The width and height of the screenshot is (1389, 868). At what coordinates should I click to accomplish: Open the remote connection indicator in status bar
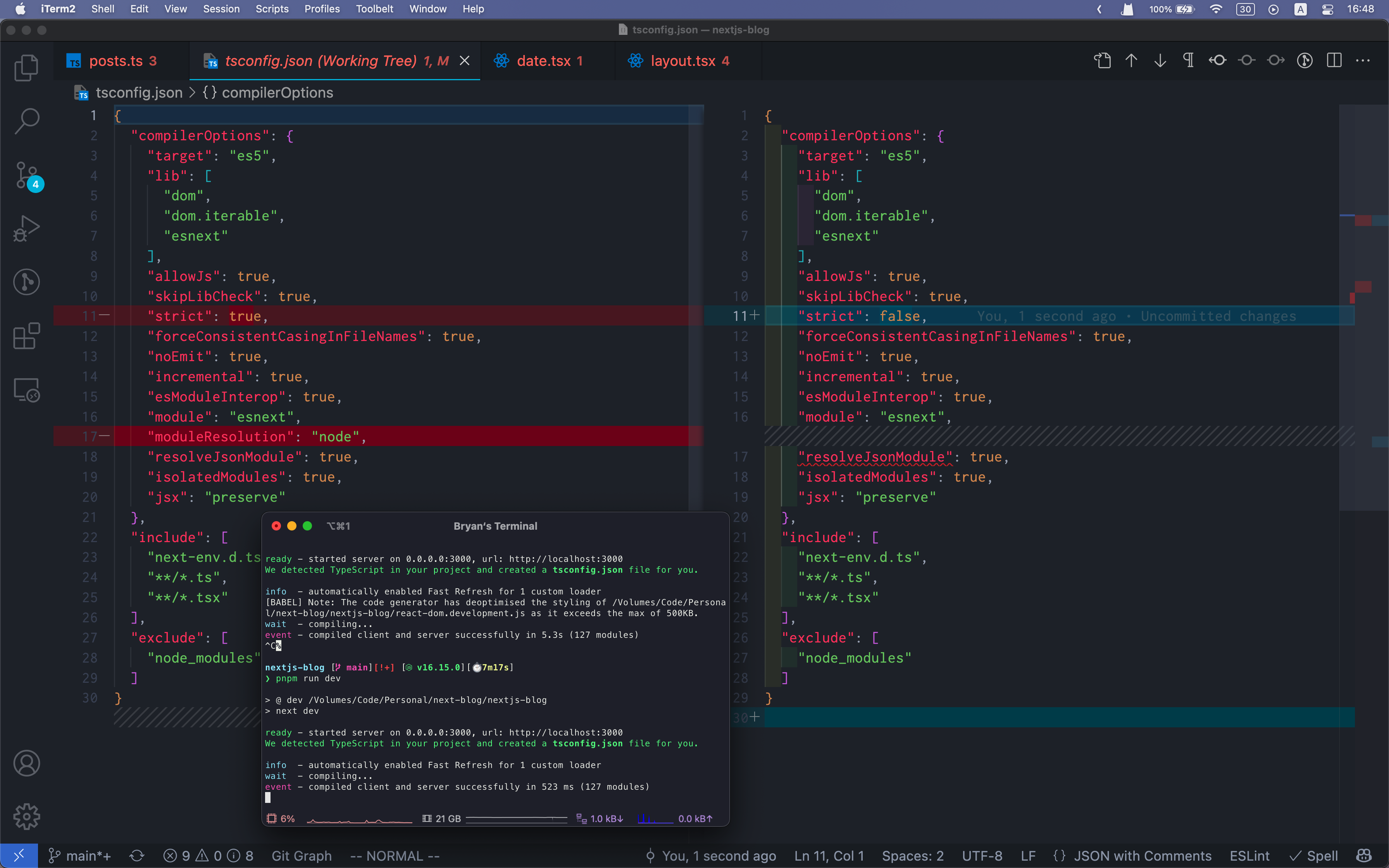pos(19,855)
